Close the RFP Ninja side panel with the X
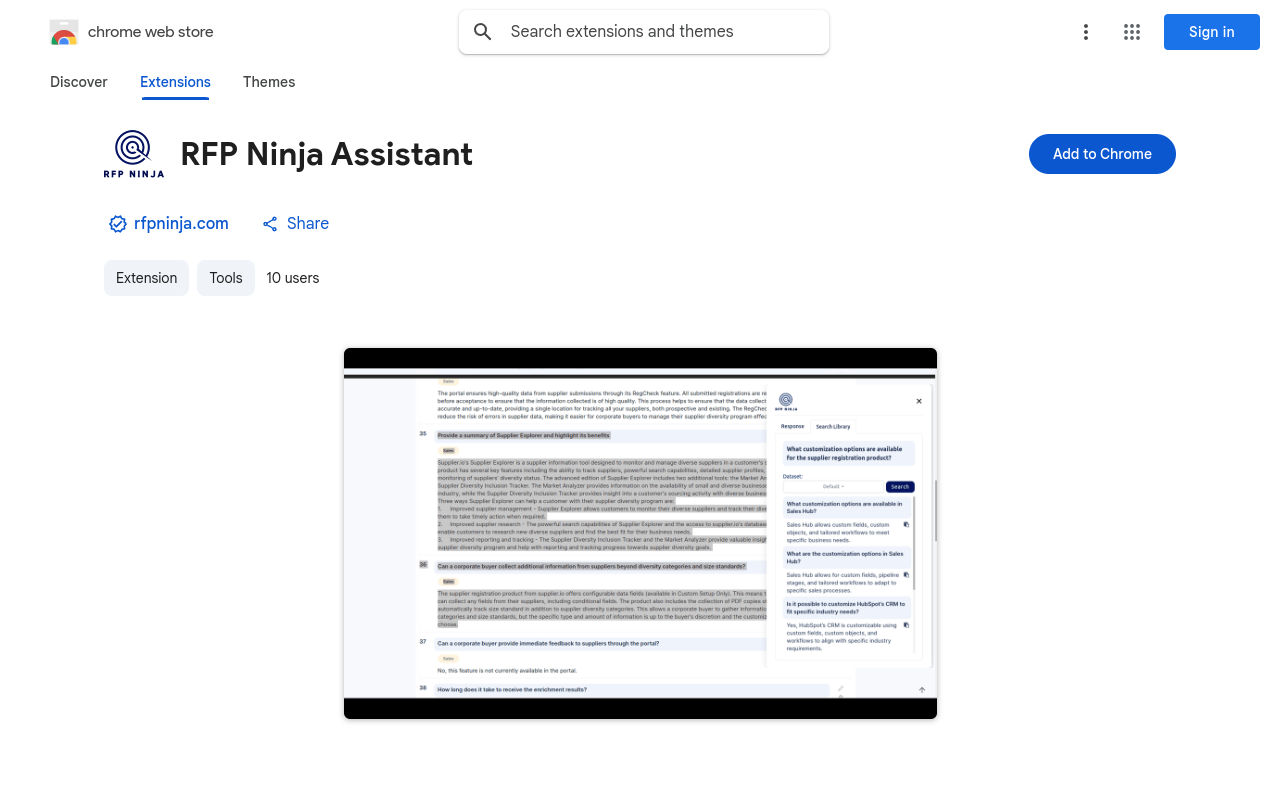The width and height of the screenshot is (1280, 800). coord(919,400)
